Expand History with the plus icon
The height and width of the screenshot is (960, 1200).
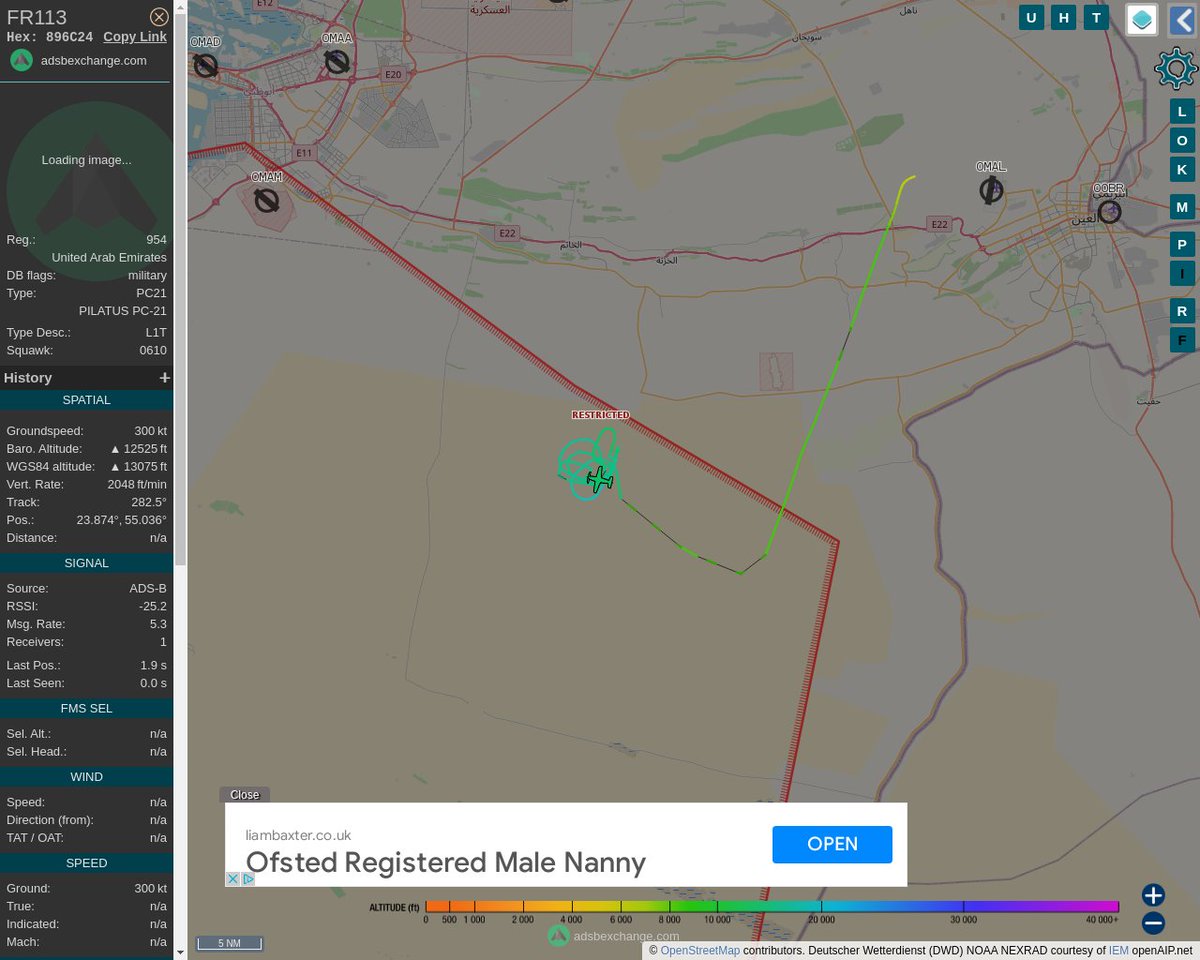pyautogui.click(x=164, y=378)
